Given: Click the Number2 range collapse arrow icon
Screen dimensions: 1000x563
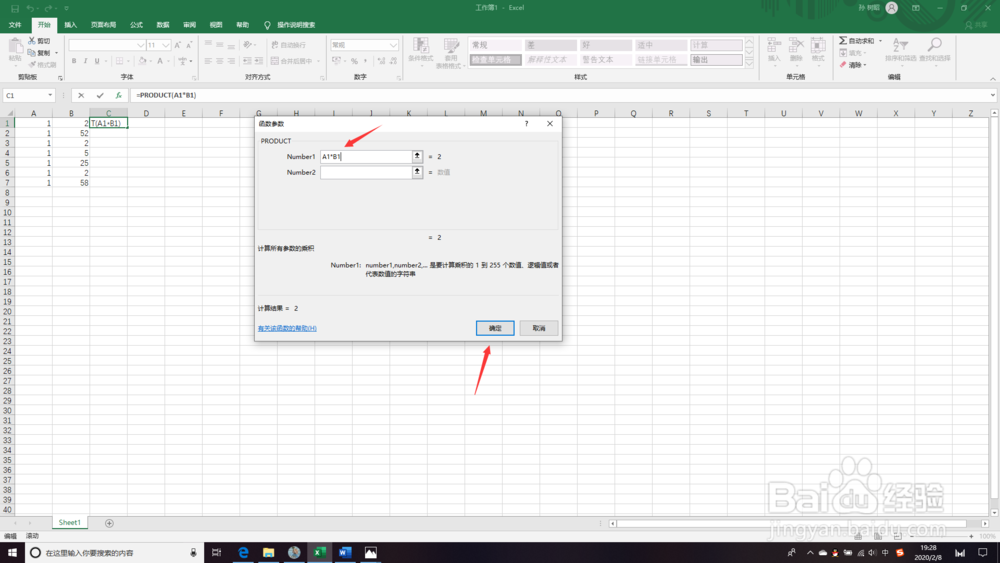Looking at the screenshot, I should [x=417, y=172].
